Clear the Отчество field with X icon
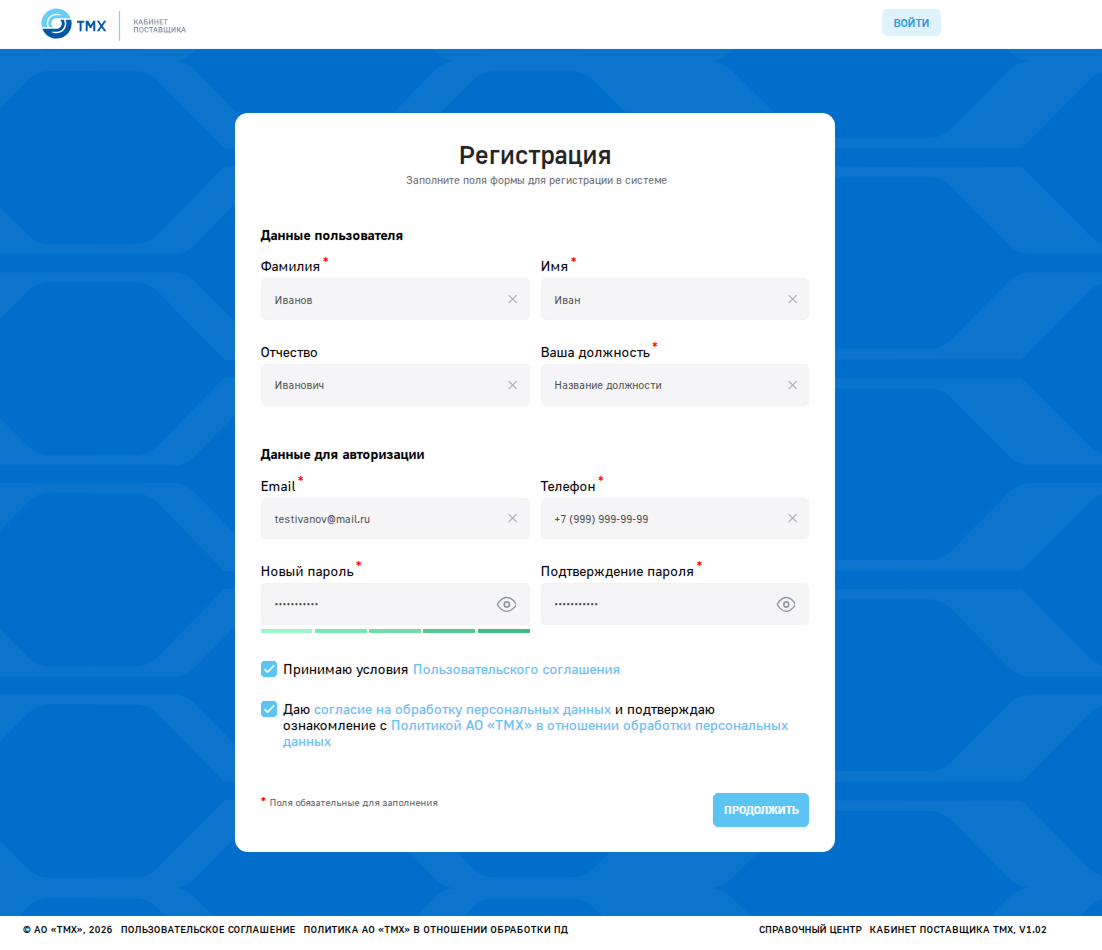Screen dimensions: 1102x950 pyautogui.click(x=512, y=385)
